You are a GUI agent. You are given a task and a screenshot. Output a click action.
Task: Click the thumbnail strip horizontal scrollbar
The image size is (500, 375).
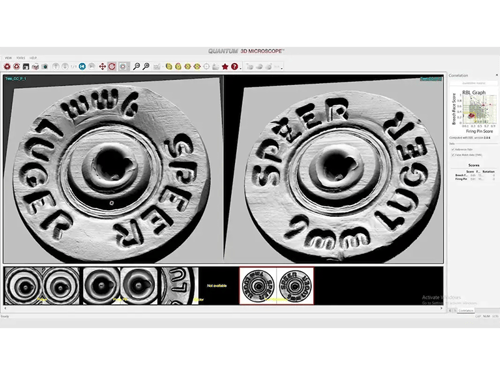tap(223, 308)
